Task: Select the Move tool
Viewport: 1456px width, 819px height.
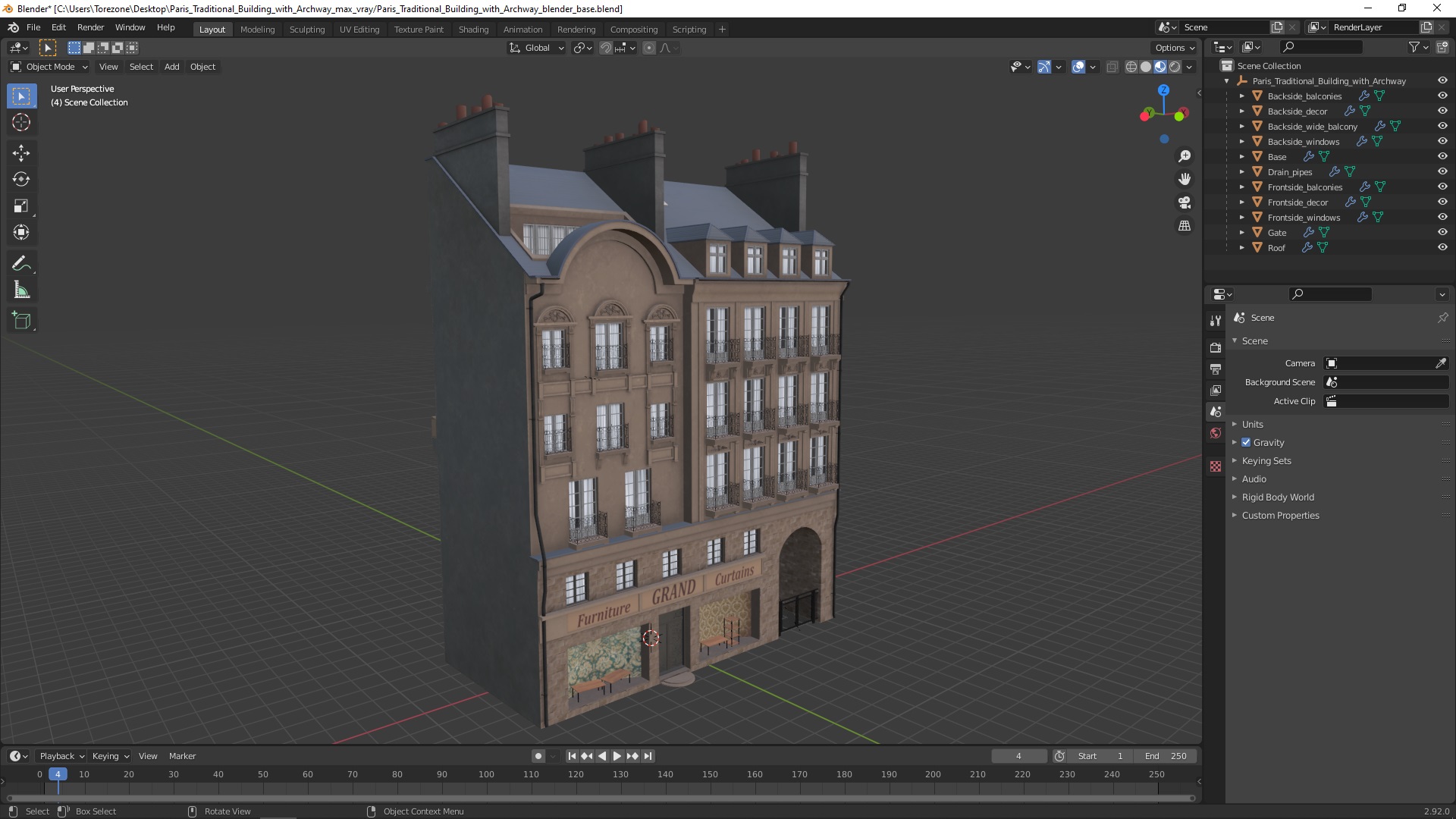Action: pyautogui.click(x=21, y=153)
